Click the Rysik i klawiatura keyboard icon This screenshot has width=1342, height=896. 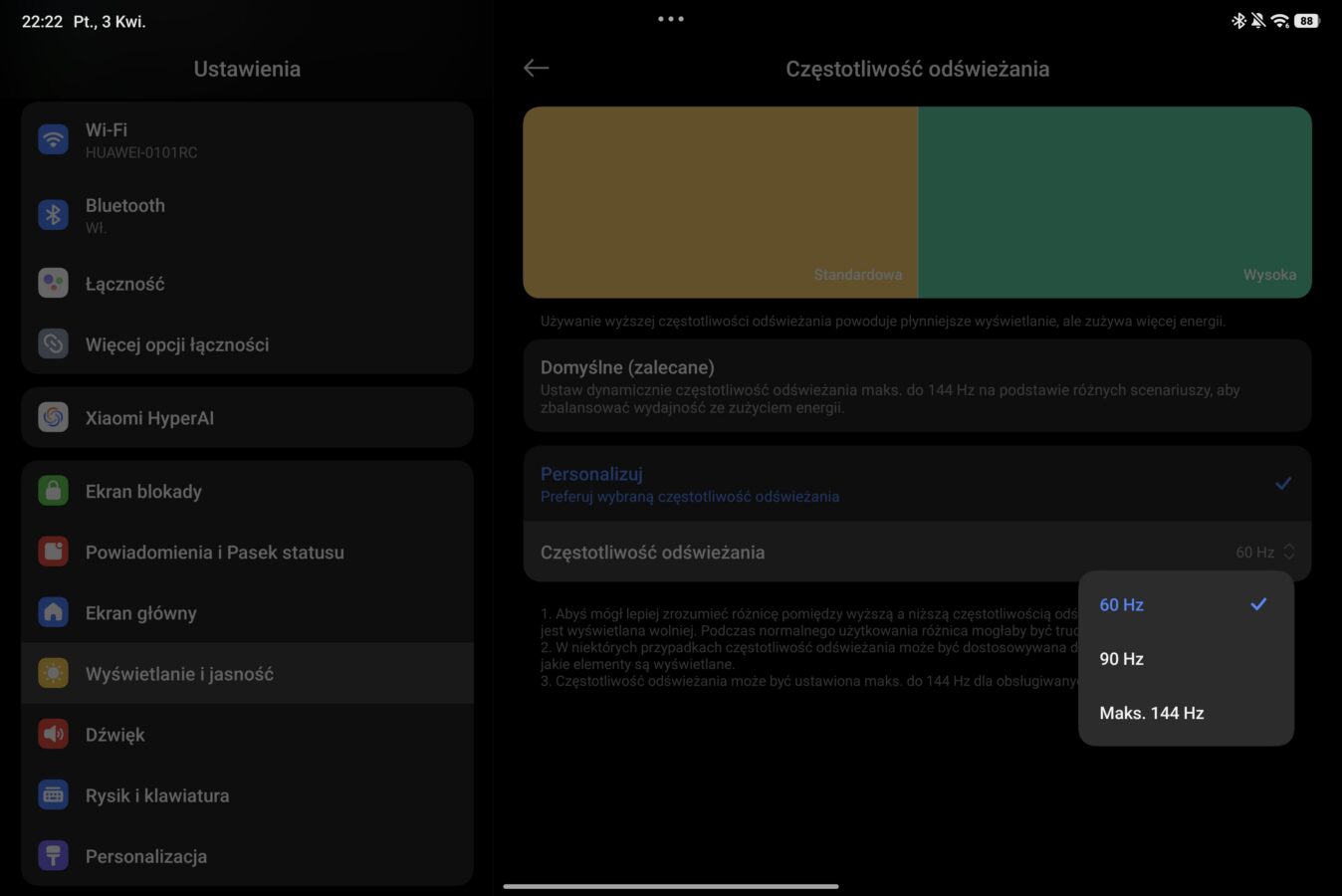tap(53, 795)
